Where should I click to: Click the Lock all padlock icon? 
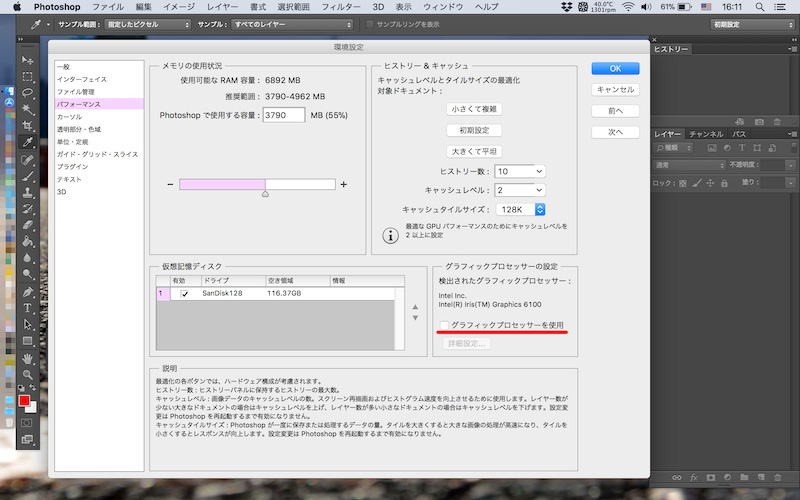[724, 183]
